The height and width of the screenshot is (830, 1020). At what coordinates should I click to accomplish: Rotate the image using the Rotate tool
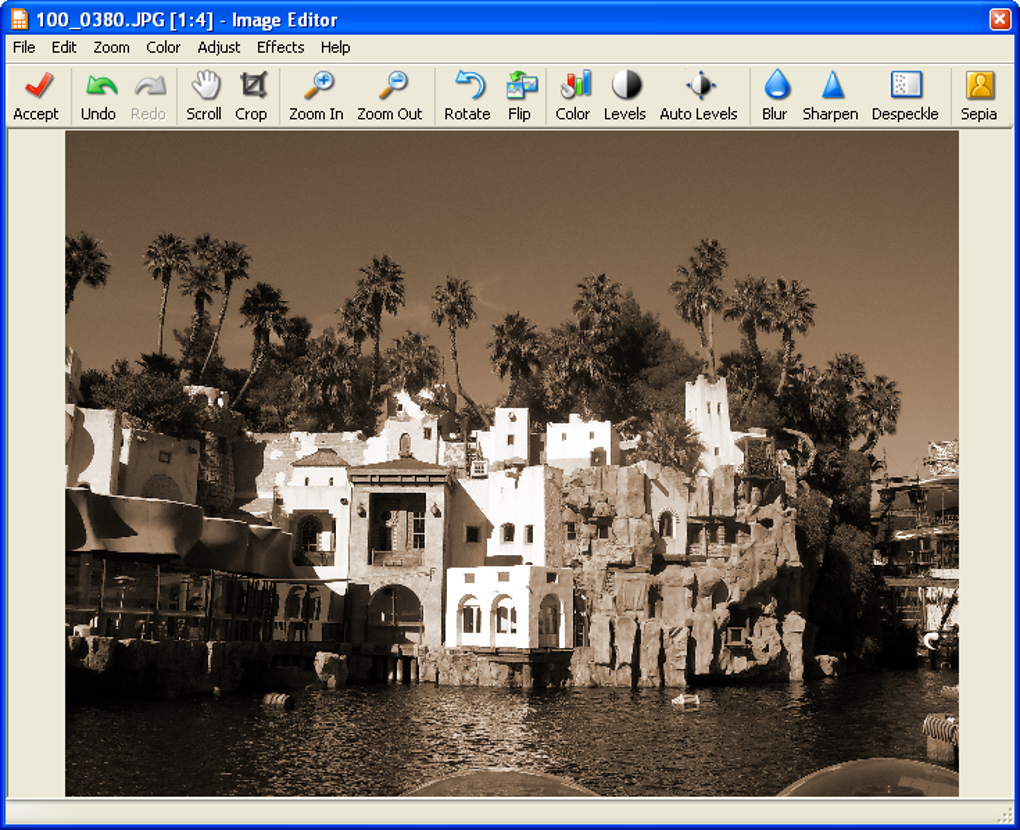(x=467, y=96)
